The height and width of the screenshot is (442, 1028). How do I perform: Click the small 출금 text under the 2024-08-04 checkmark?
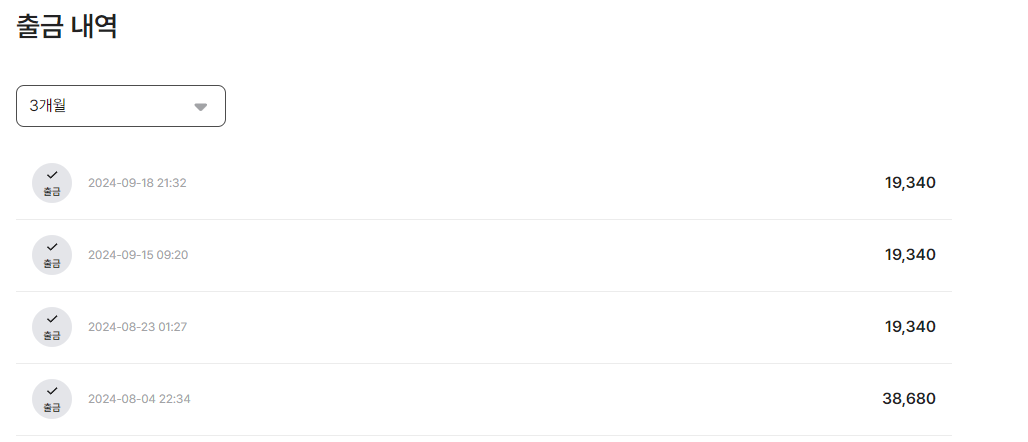pos(52,407)
